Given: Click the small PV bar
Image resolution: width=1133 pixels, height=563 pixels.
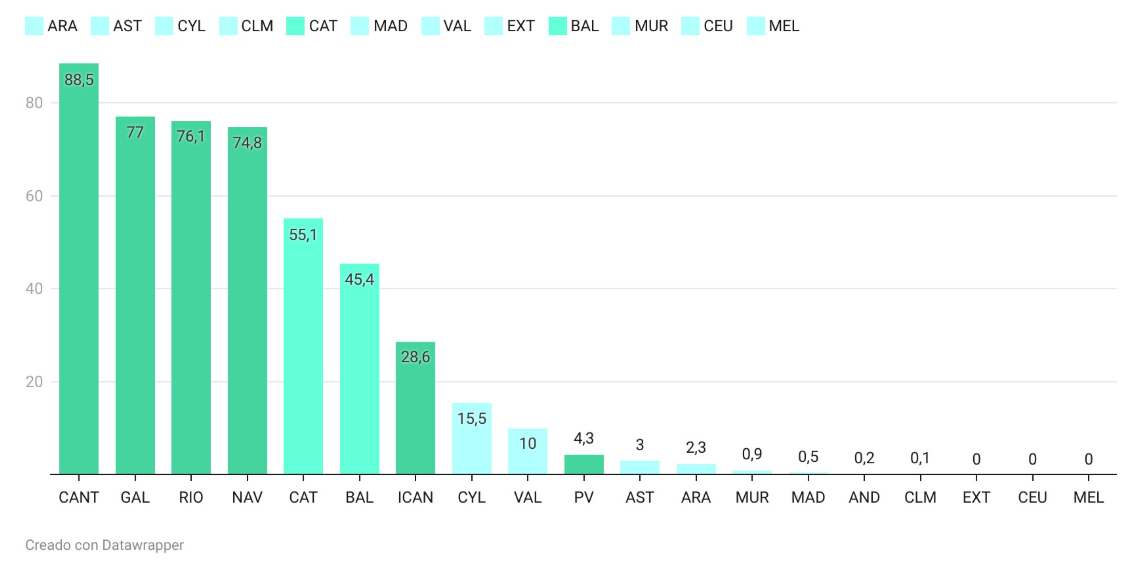Looking at the screenshot, I should click(584, 465).
